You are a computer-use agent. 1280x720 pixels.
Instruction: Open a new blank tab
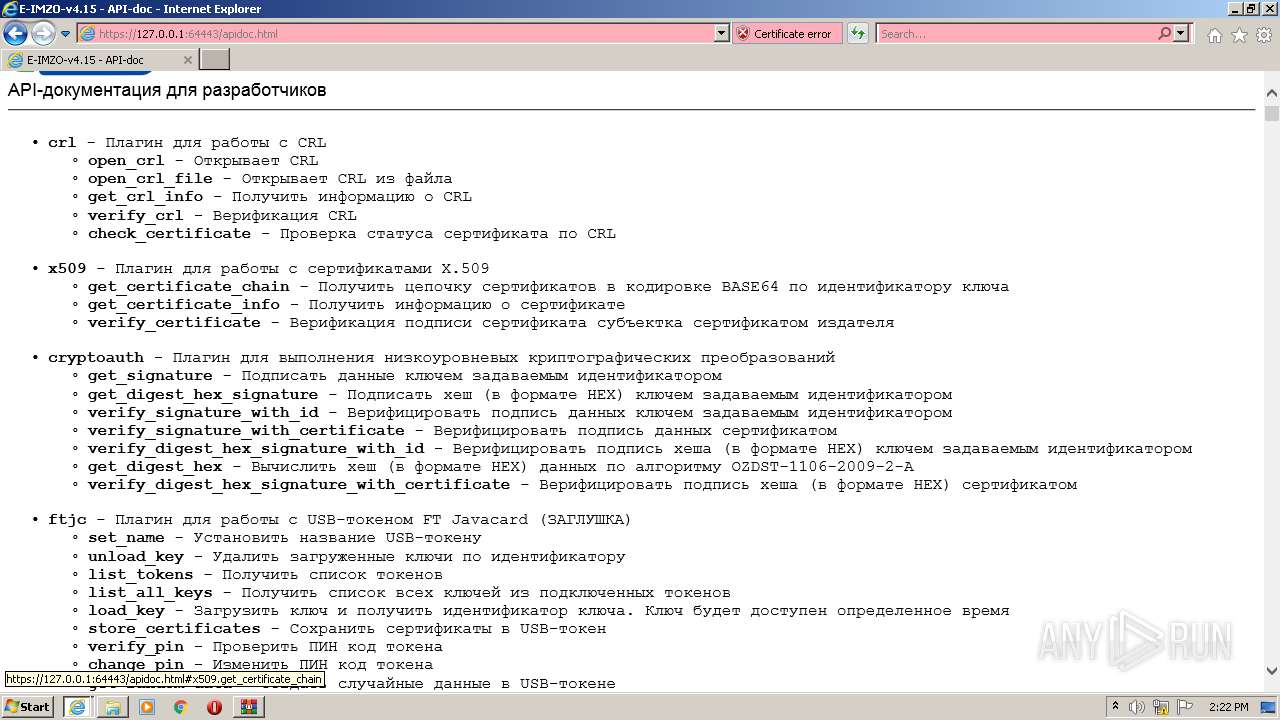coord(215,60)
